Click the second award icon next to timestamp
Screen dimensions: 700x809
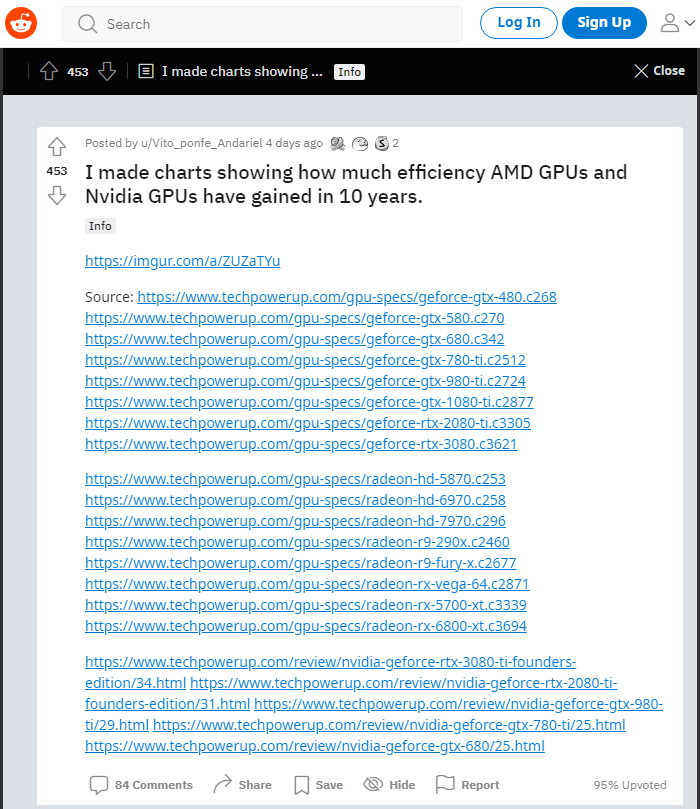[x=360, y=143]
